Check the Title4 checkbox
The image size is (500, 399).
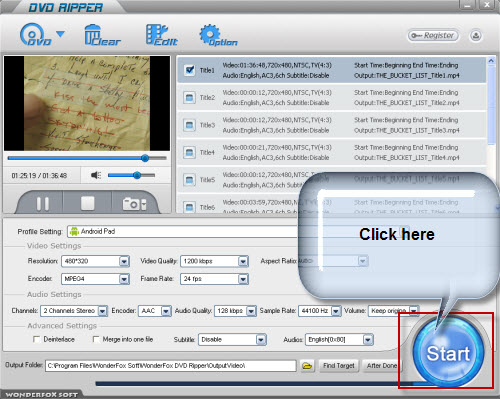[x=189, y=152]
